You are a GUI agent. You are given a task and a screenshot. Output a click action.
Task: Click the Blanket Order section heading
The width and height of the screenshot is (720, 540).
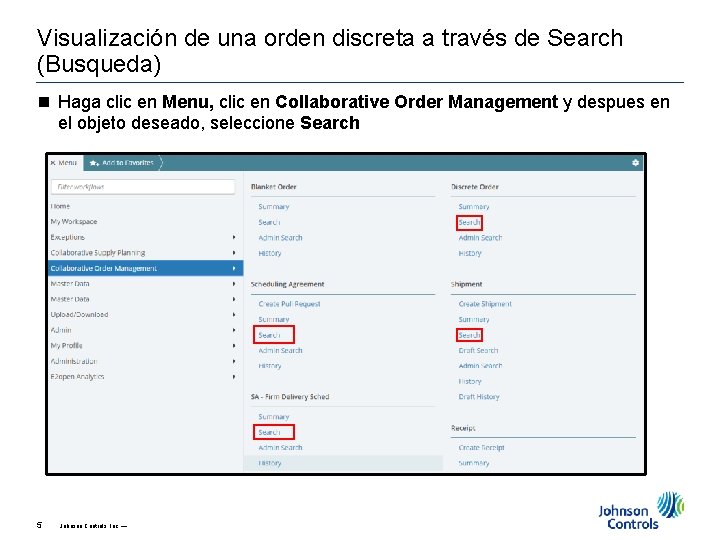[x=274, y=186]
